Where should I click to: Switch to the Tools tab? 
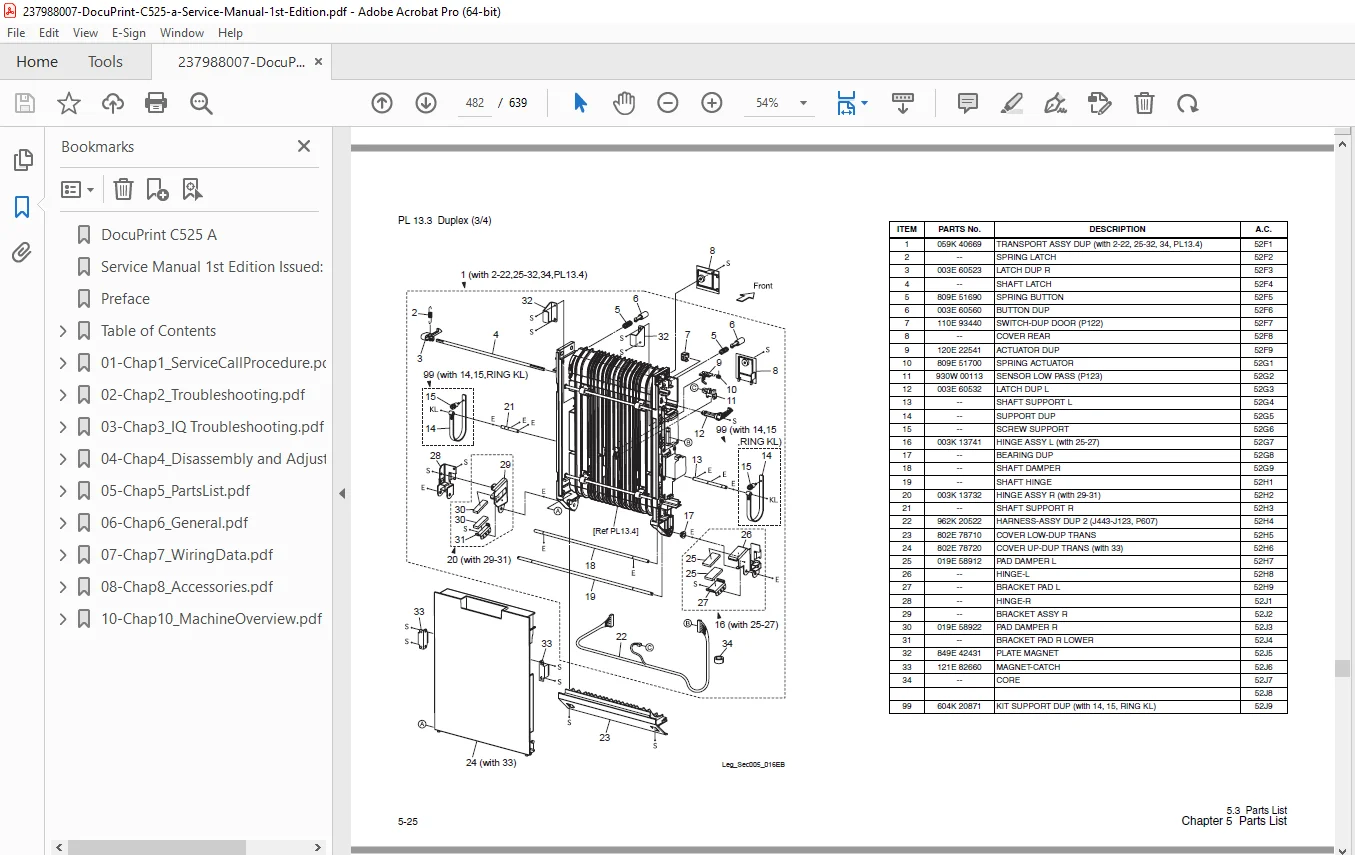click(105, 62)
